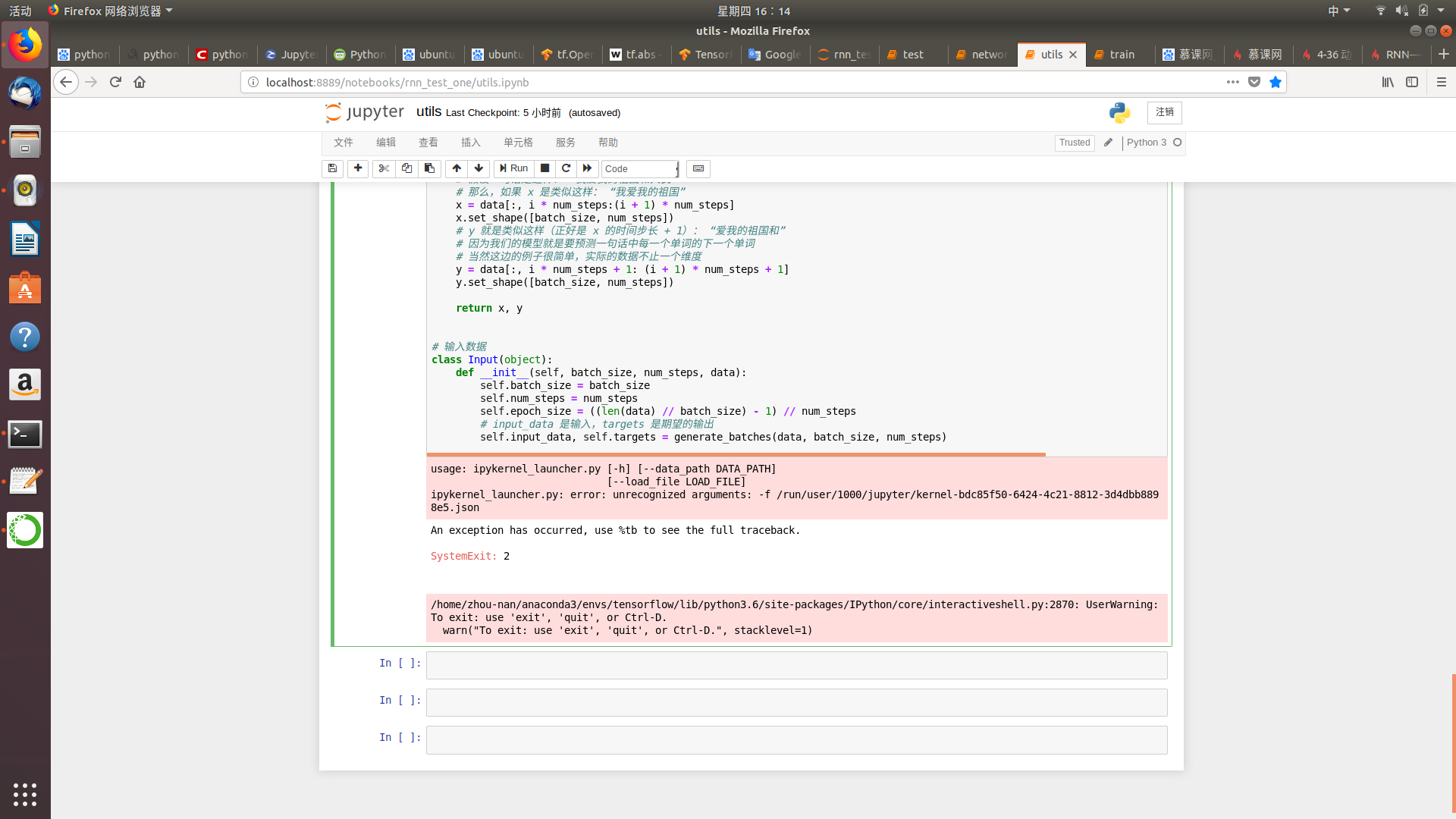Toggle Firefox sidebar view icon

1412,82
